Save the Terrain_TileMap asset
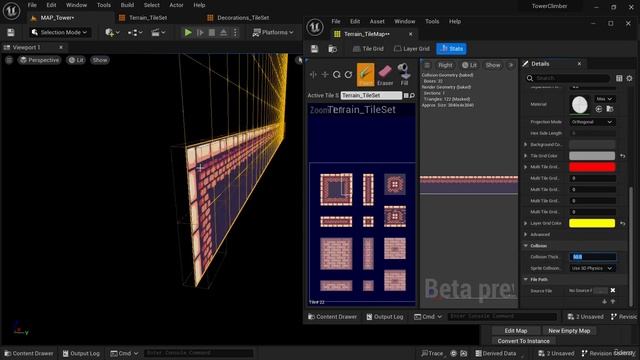Image resolution: width=640 pixels, height=360 pixels. 314,49
